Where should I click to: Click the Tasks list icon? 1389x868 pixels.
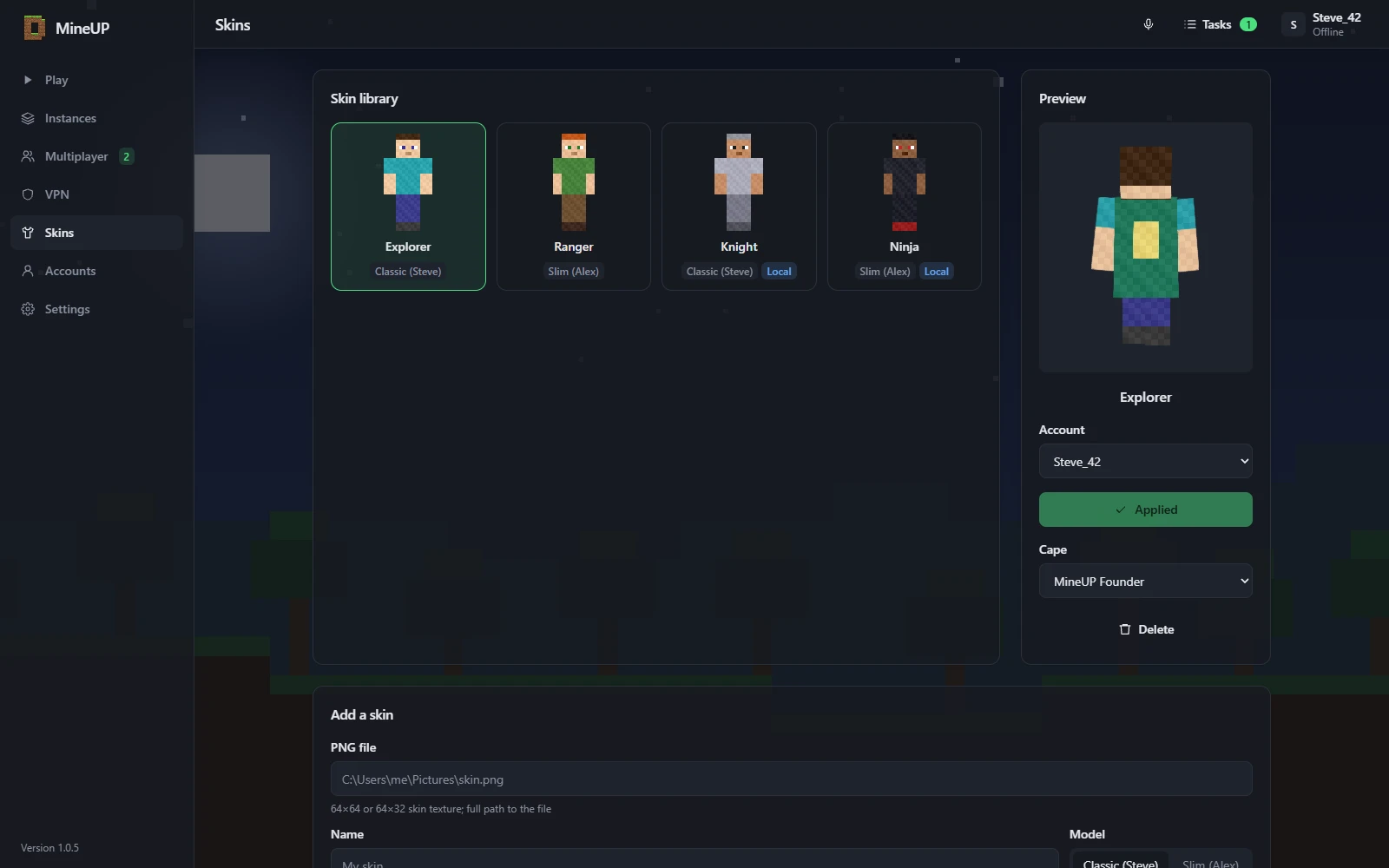[1190, 24]
